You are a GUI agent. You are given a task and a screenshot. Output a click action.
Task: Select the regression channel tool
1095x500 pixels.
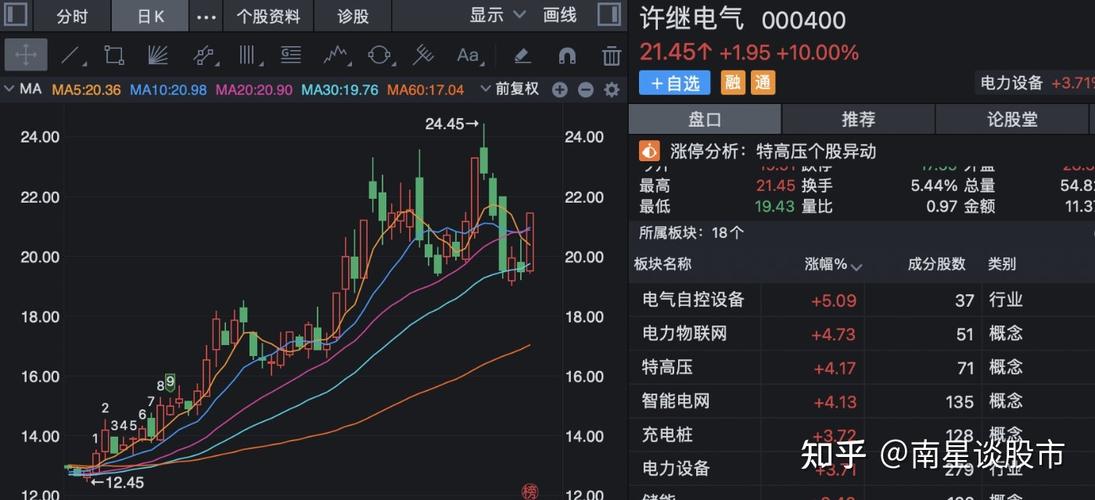tap(203, 55)
